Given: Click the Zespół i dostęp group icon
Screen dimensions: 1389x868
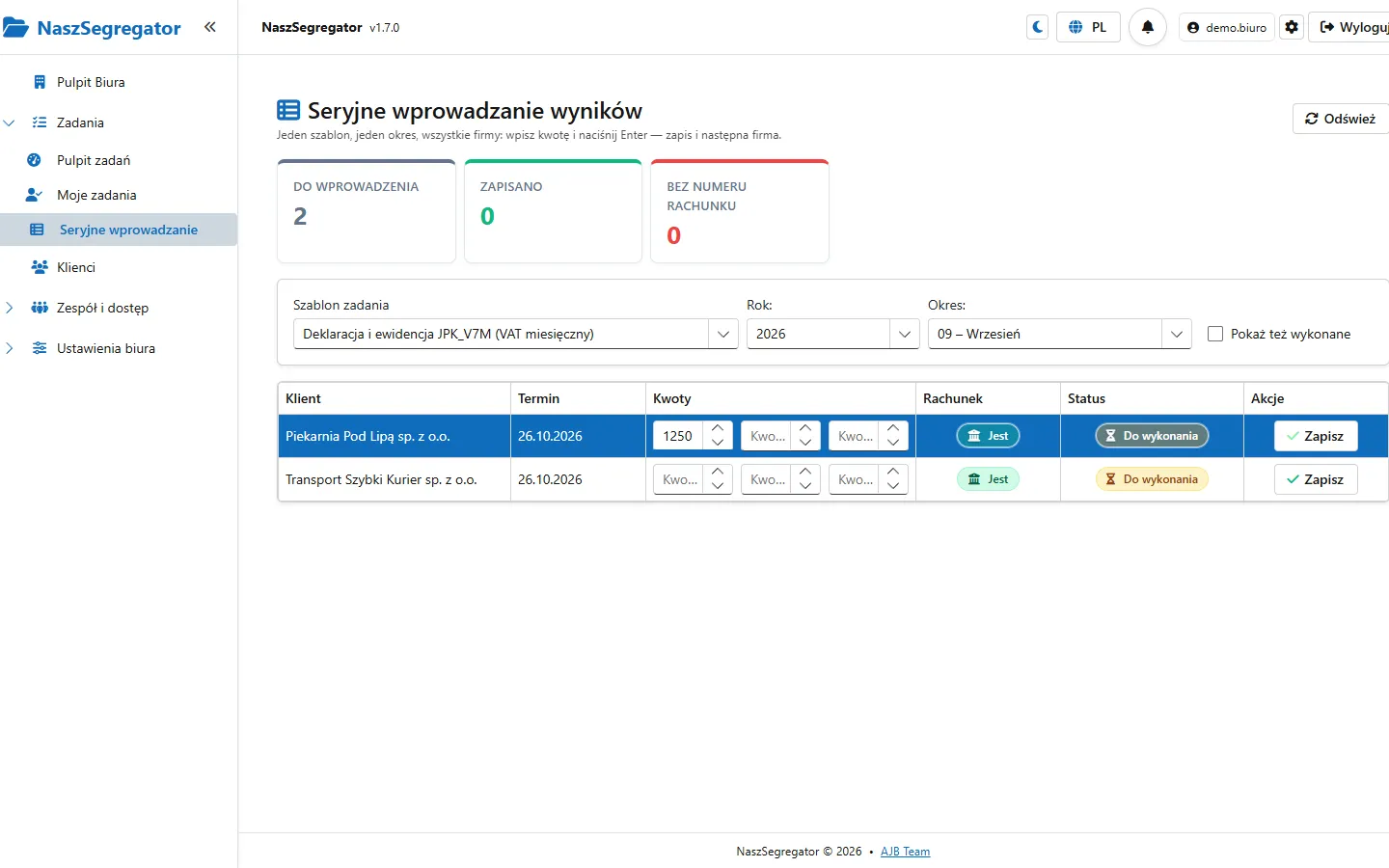Looking at the screenshot, I should (x=40, y=308).
